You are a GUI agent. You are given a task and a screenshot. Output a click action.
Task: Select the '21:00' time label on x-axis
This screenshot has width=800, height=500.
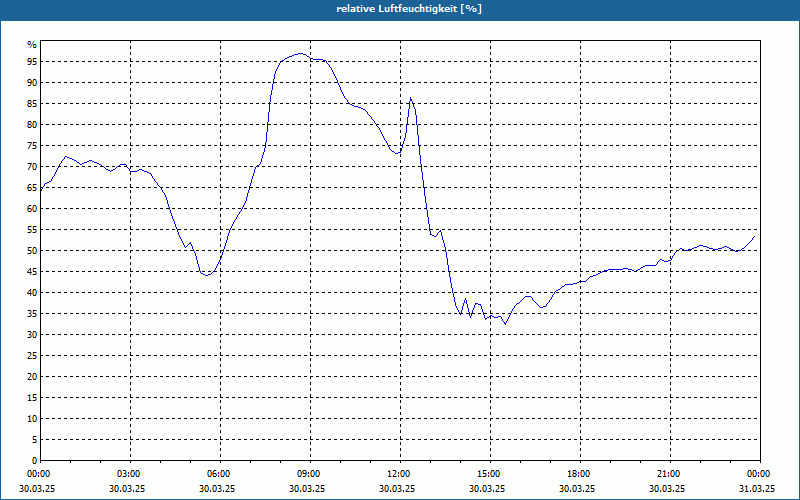669,474
